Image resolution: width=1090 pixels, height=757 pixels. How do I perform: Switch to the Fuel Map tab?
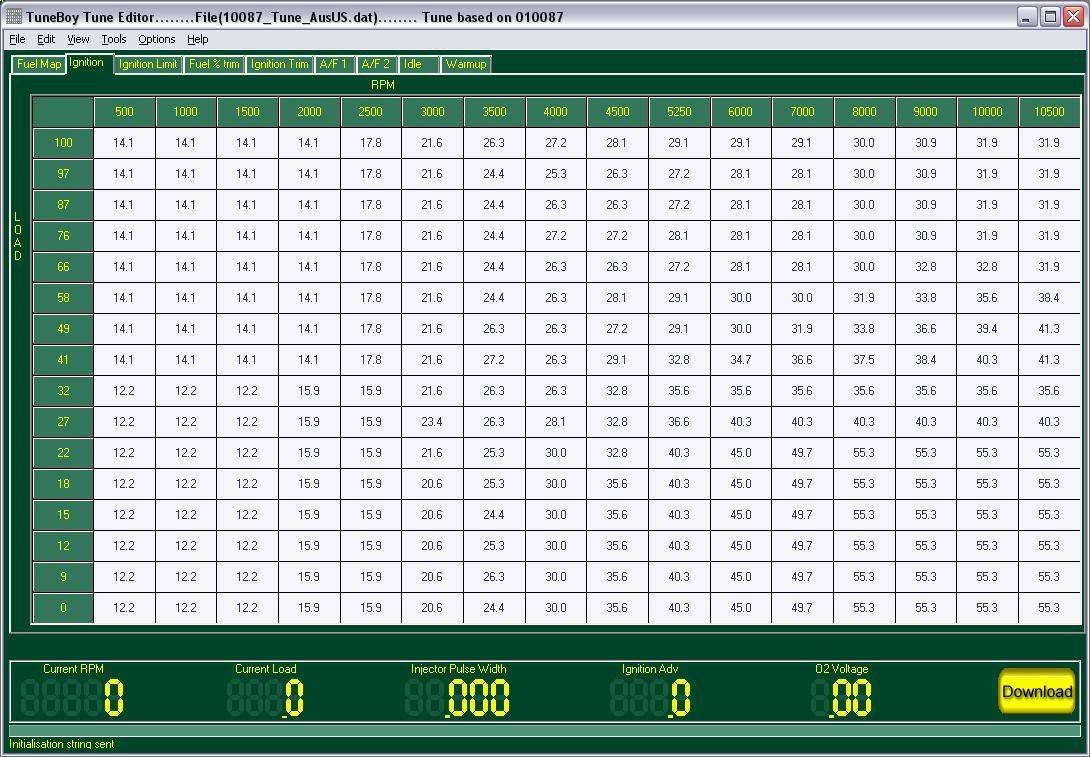(39, 64)
